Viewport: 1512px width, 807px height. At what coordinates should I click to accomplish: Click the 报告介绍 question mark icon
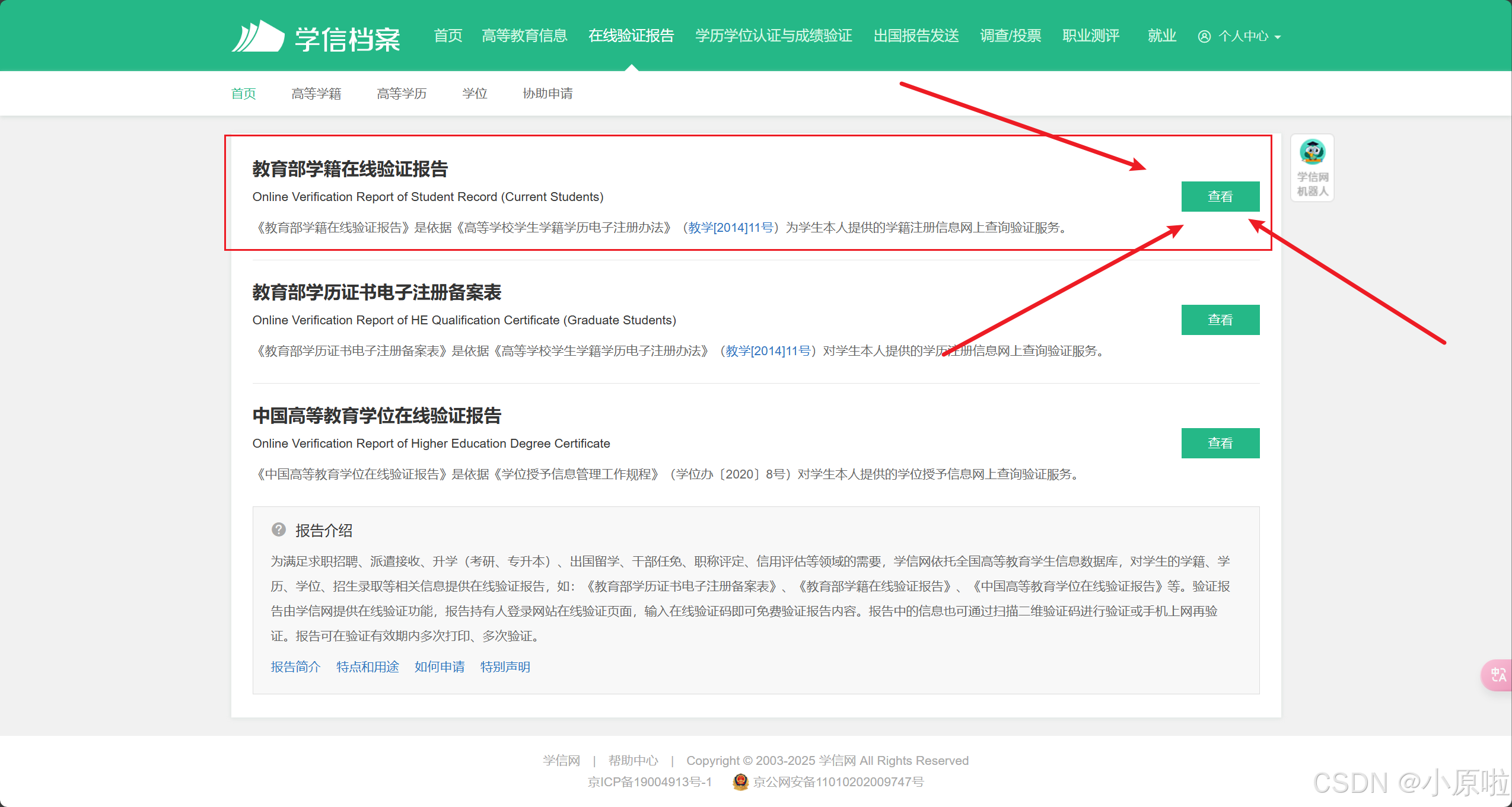pos(279,530)
